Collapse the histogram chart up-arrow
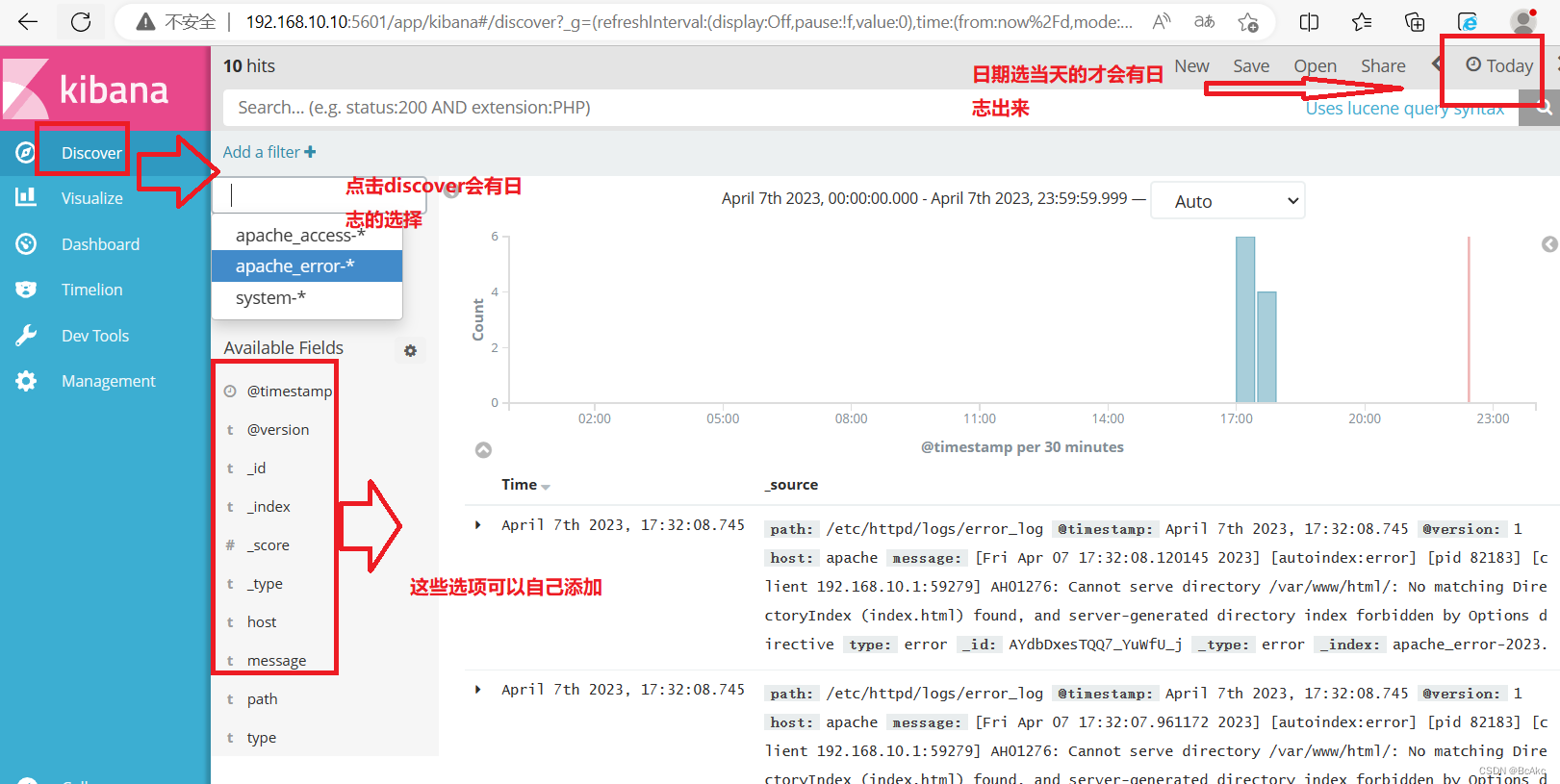This screenshot has width=1560, height=784. coord(484,450)
